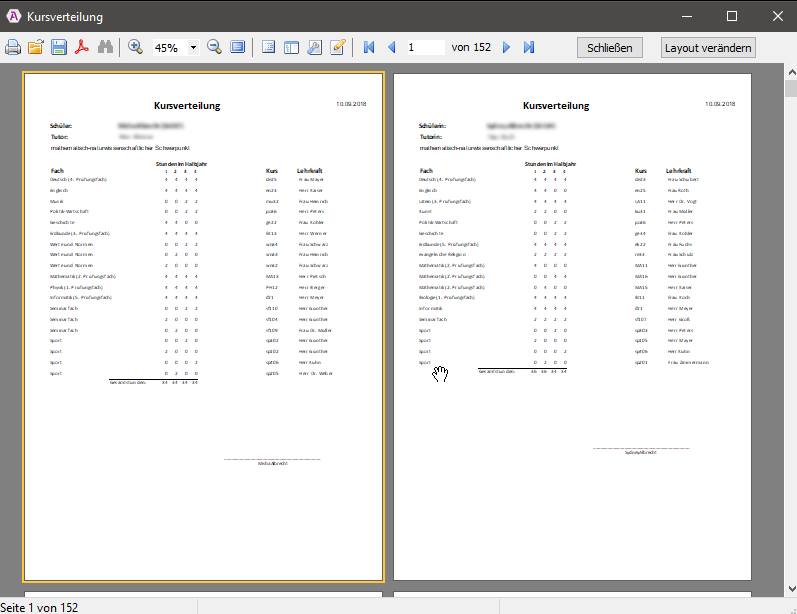The height and width of the screenshot is (614, 797).
Task: Save the report with the floppy disk icon
Action: click(58, 48)
